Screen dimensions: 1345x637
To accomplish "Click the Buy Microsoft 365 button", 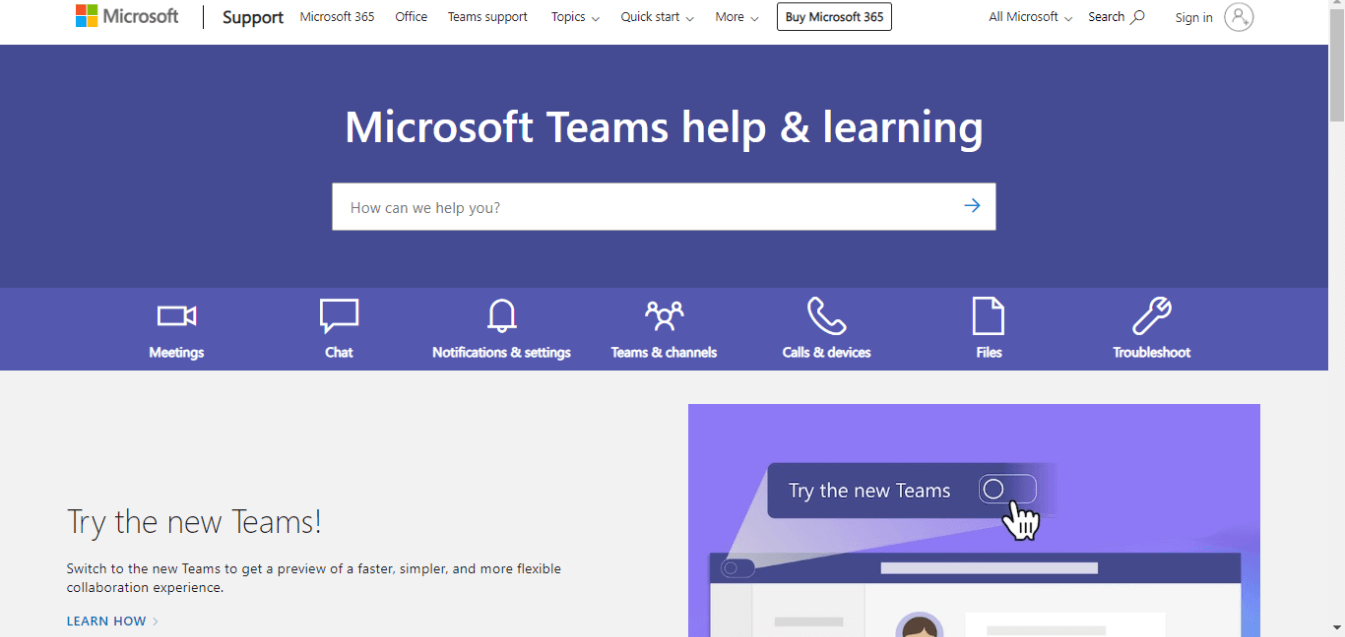I will (x=834, y=17).
